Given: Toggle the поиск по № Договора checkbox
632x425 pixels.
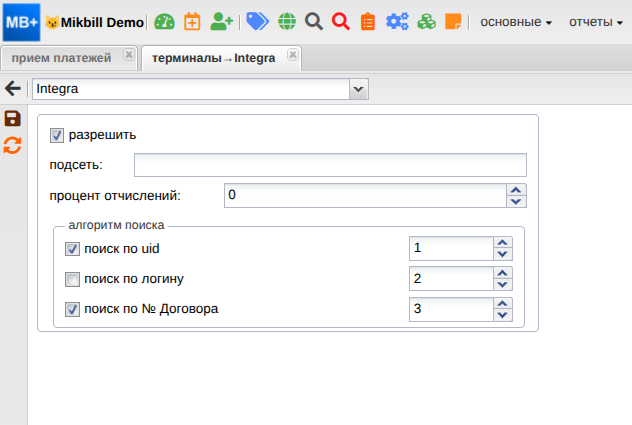Looking at the screenshot, I should [x=72, y=310].
